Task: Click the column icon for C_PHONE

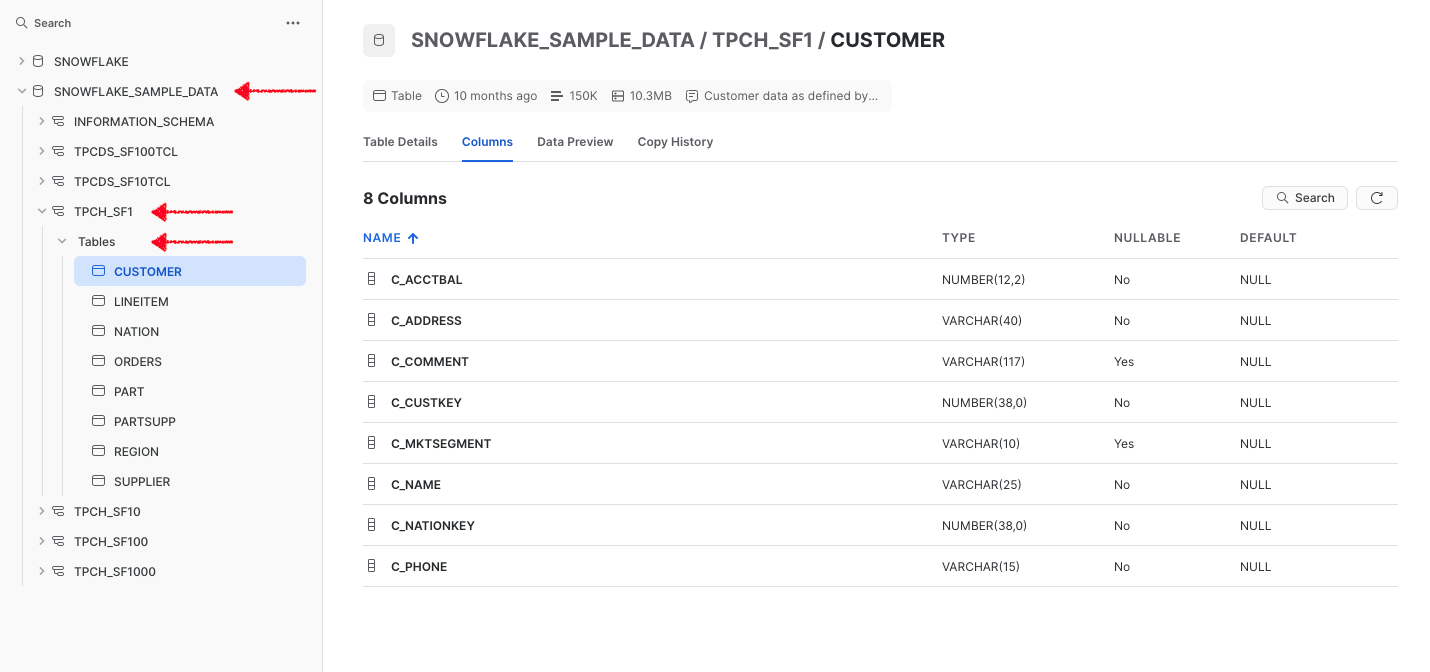Action: 372,566
